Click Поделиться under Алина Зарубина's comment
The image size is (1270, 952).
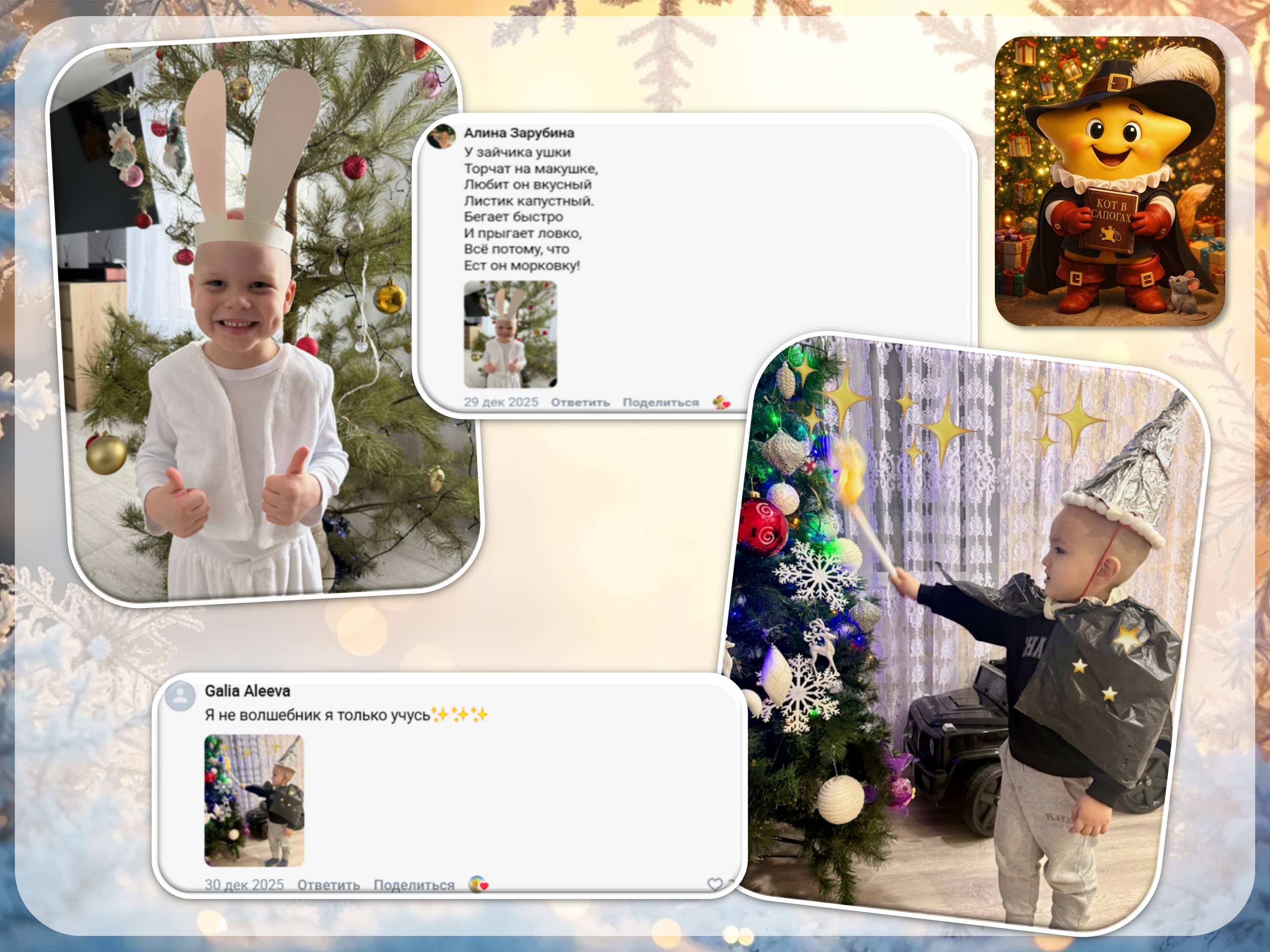(660, 402)
